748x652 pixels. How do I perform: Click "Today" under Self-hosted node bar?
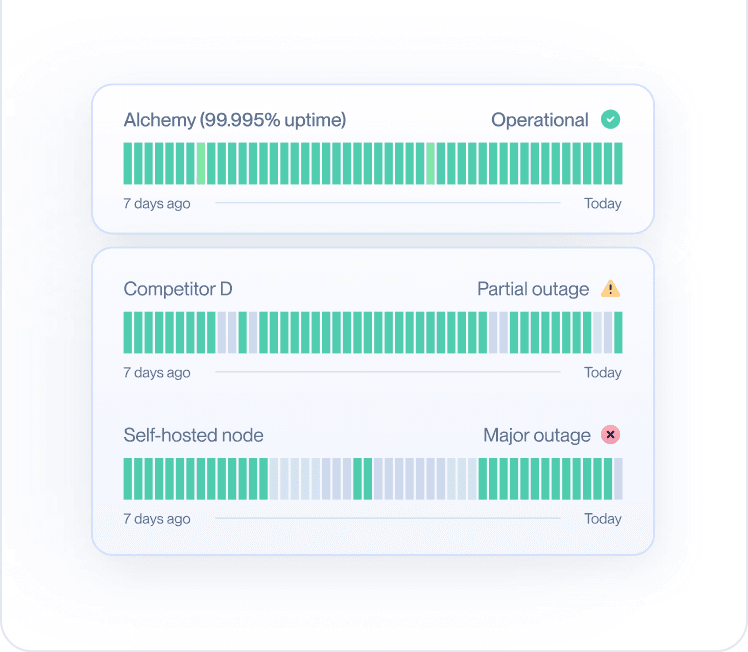tap(603, 519)
